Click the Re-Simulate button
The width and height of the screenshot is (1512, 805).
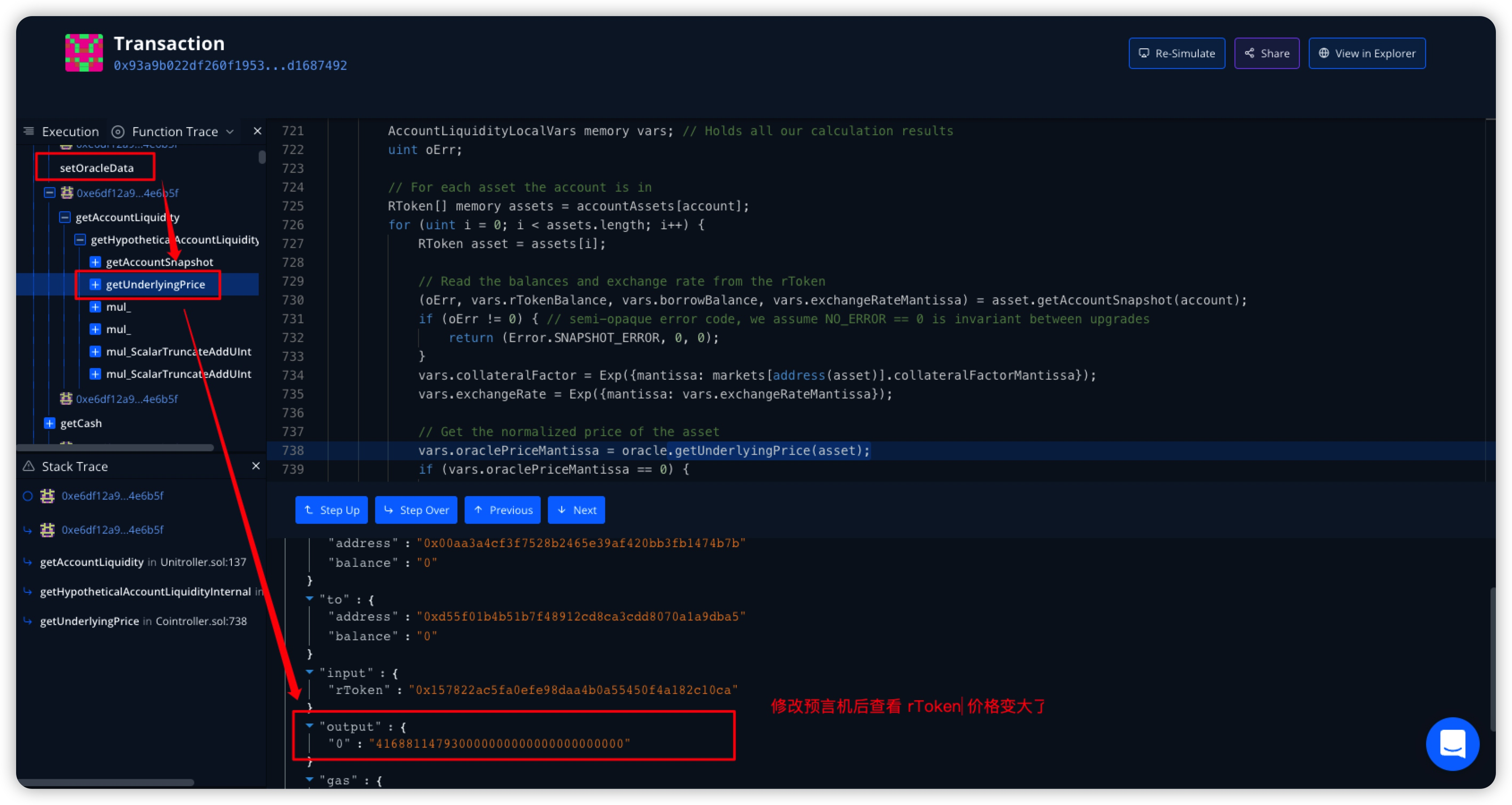pos(1176,53)
